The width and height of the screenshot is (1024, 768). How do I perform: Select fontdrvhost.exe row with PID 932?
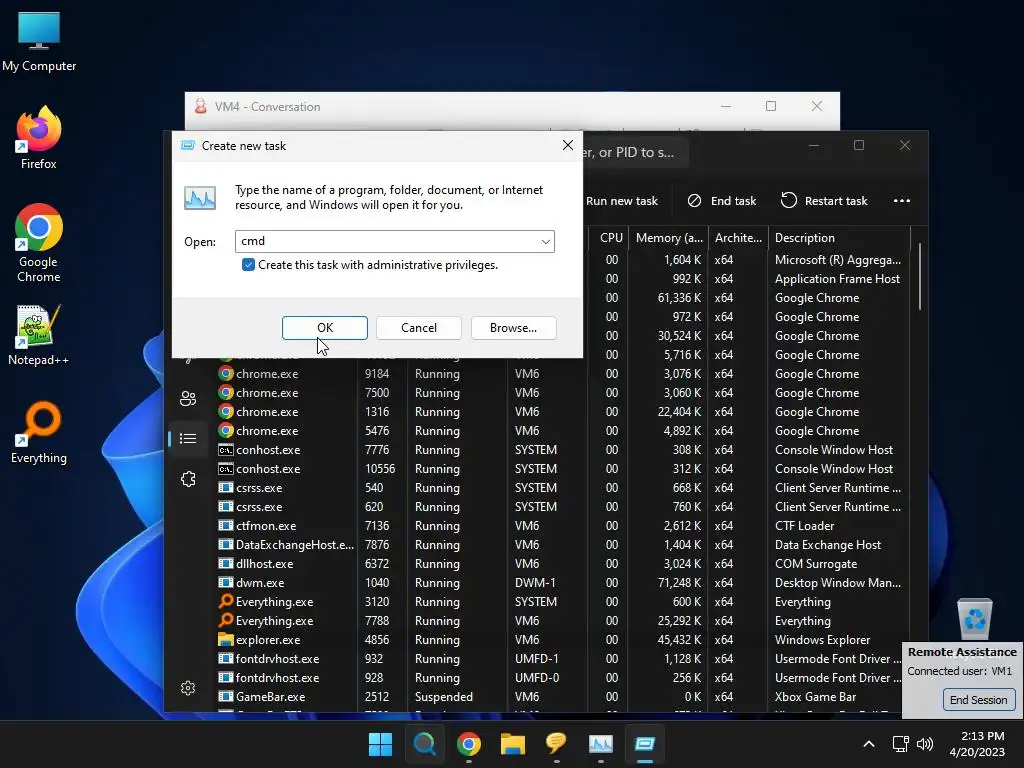click(x=562, y=658)
